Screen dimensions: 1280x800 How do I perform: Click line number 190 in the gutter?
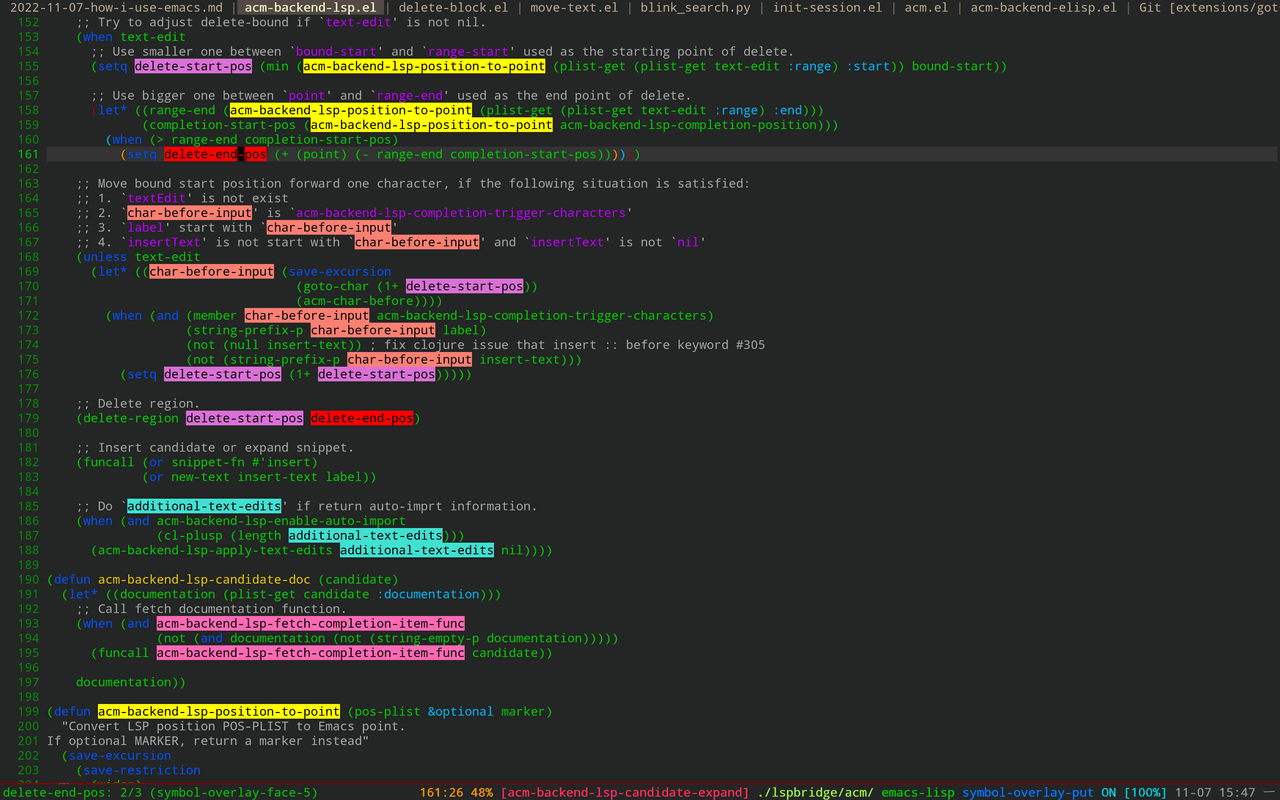click(28, 579)
